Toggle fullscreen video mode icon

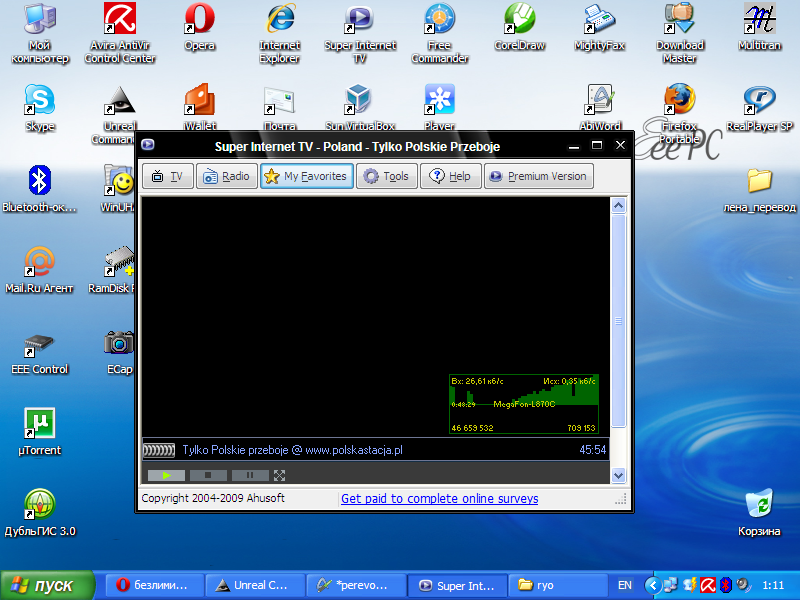[280, 475]
